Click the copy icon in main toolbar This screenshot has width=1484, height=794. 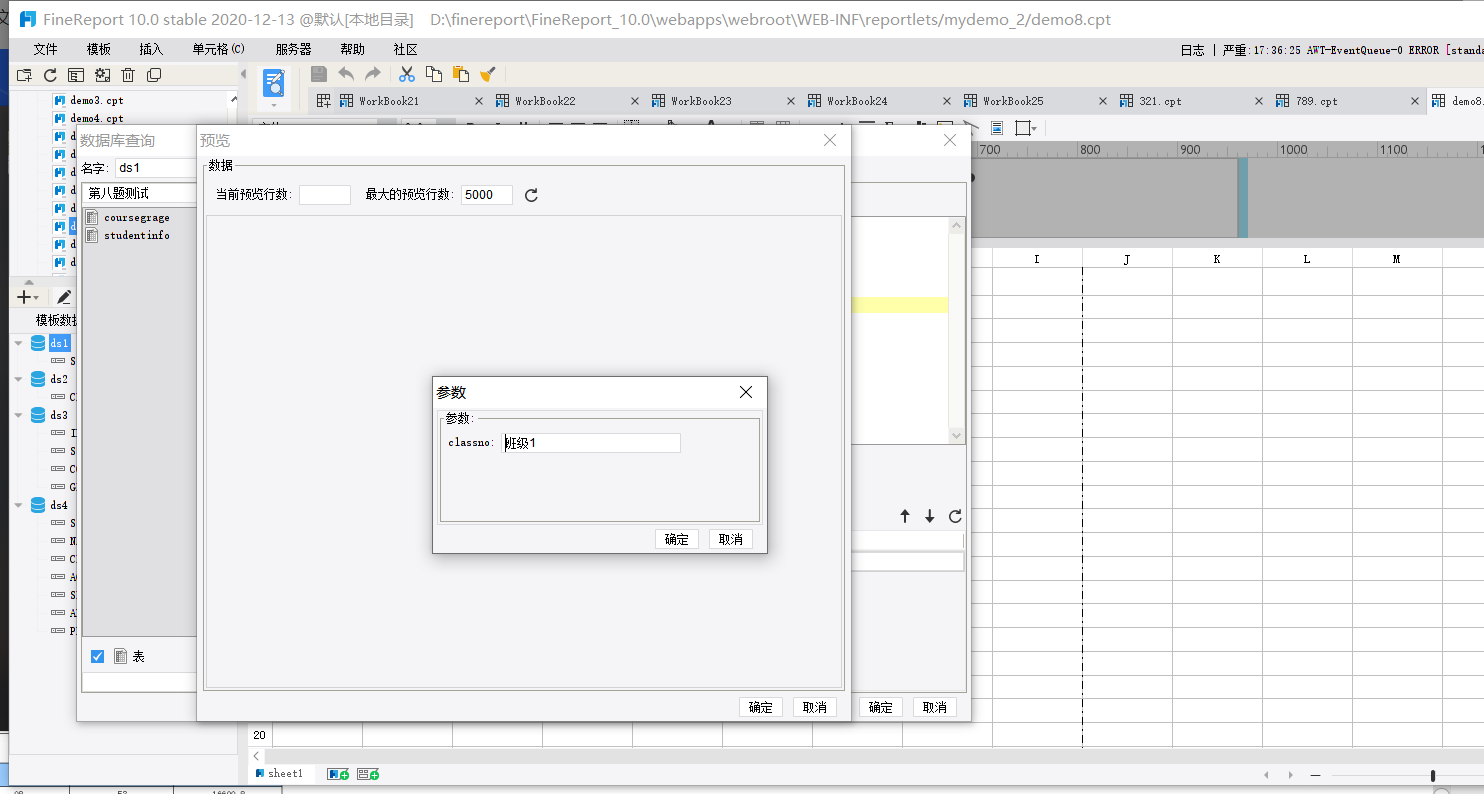(x=434, y=74)
